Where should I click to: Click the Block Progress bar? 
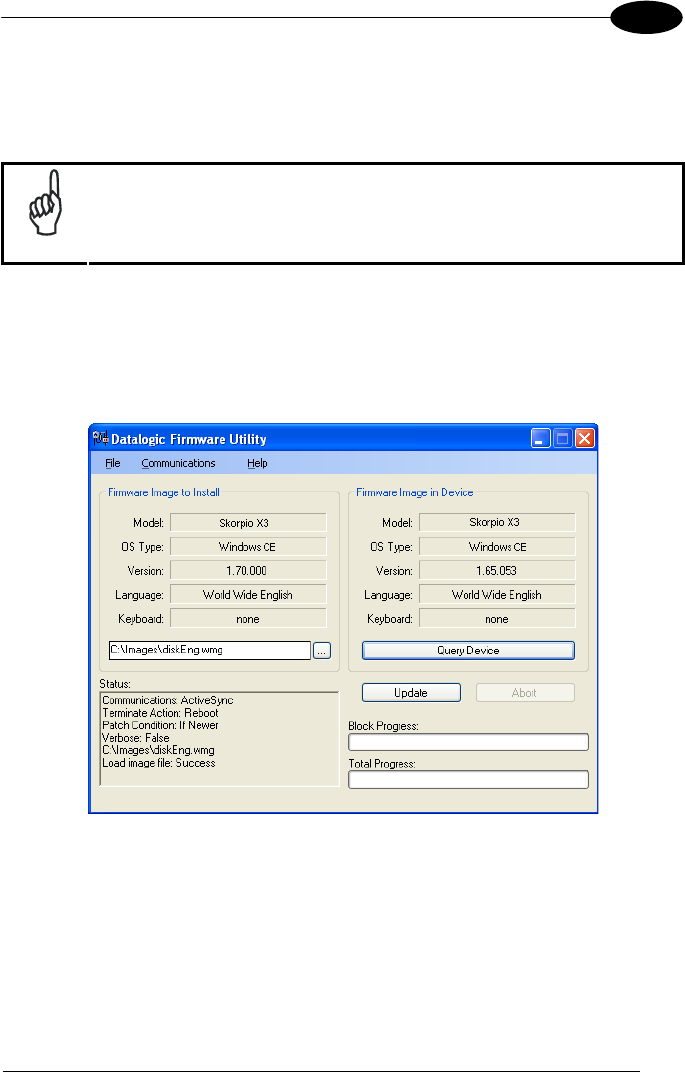pyautogui.click(x=468, y=742)
